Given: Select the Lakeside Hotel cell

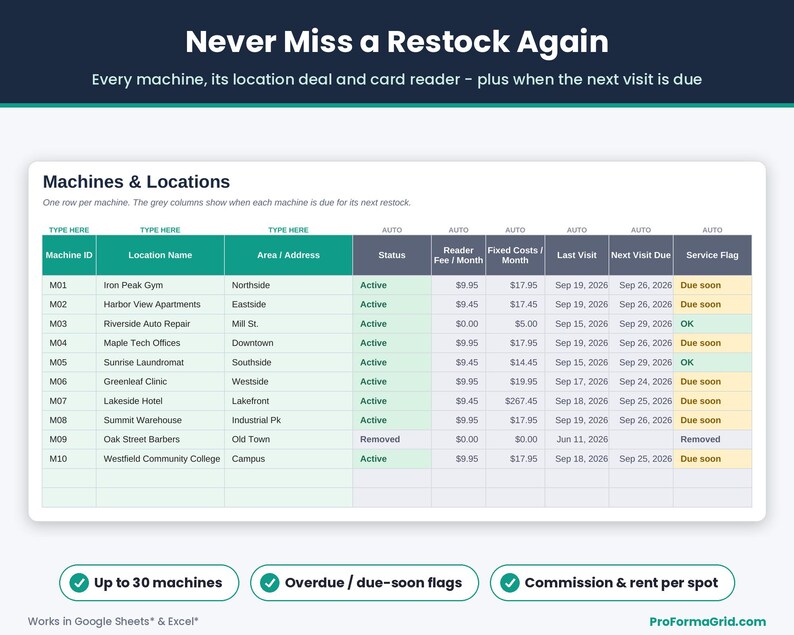Looking at the screenshot, I should click(160, 401).
